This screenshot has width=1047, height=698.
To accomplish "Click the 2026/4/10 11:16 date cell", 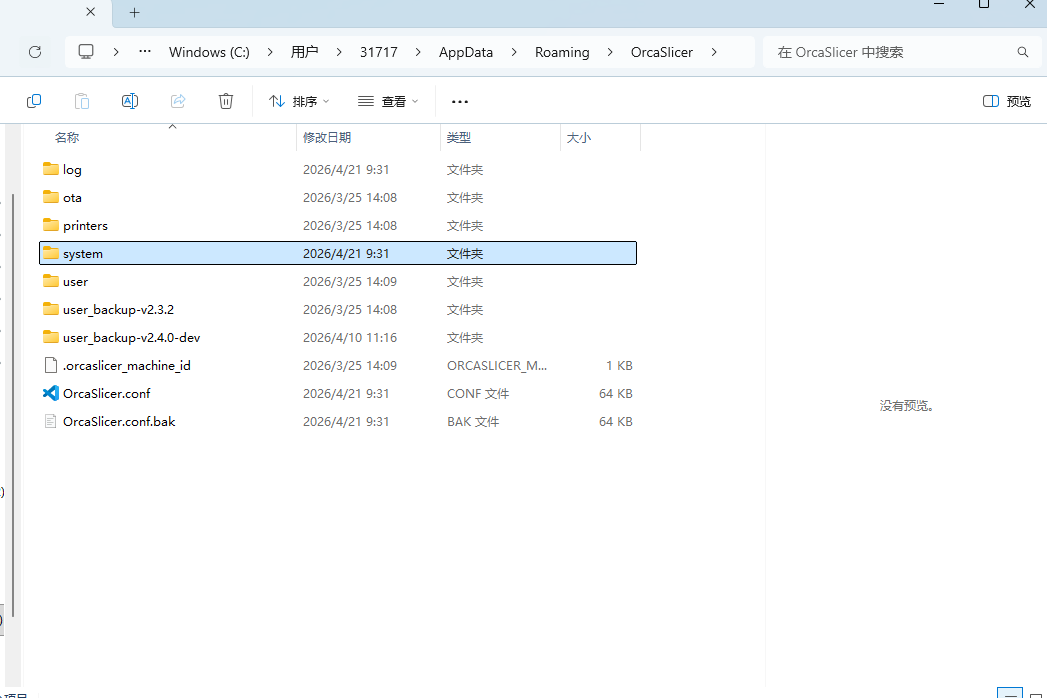I will click(350, 338).
